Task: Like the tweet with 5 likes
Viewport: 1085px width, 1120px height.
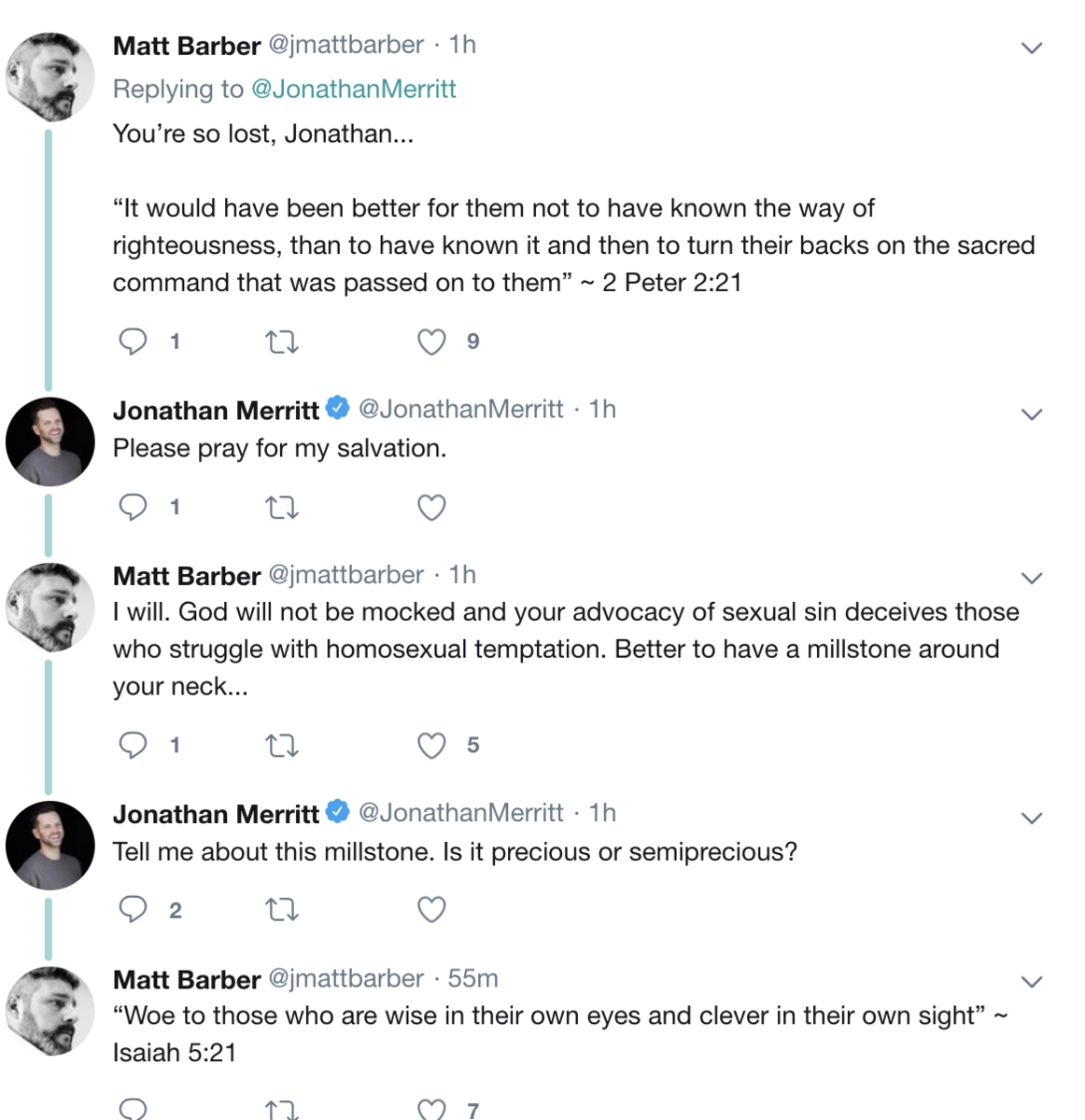Action: pos(431,746)
